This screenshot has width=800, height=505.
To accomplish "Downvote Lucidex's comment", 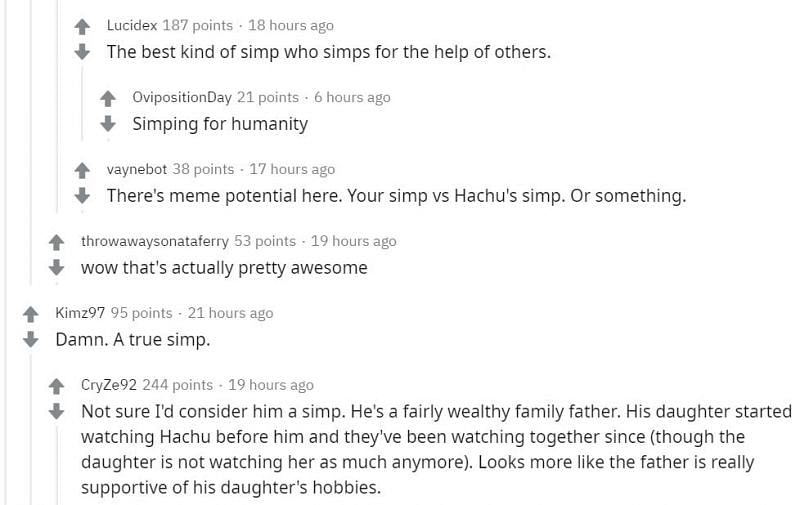I will (x=84, y=51).
